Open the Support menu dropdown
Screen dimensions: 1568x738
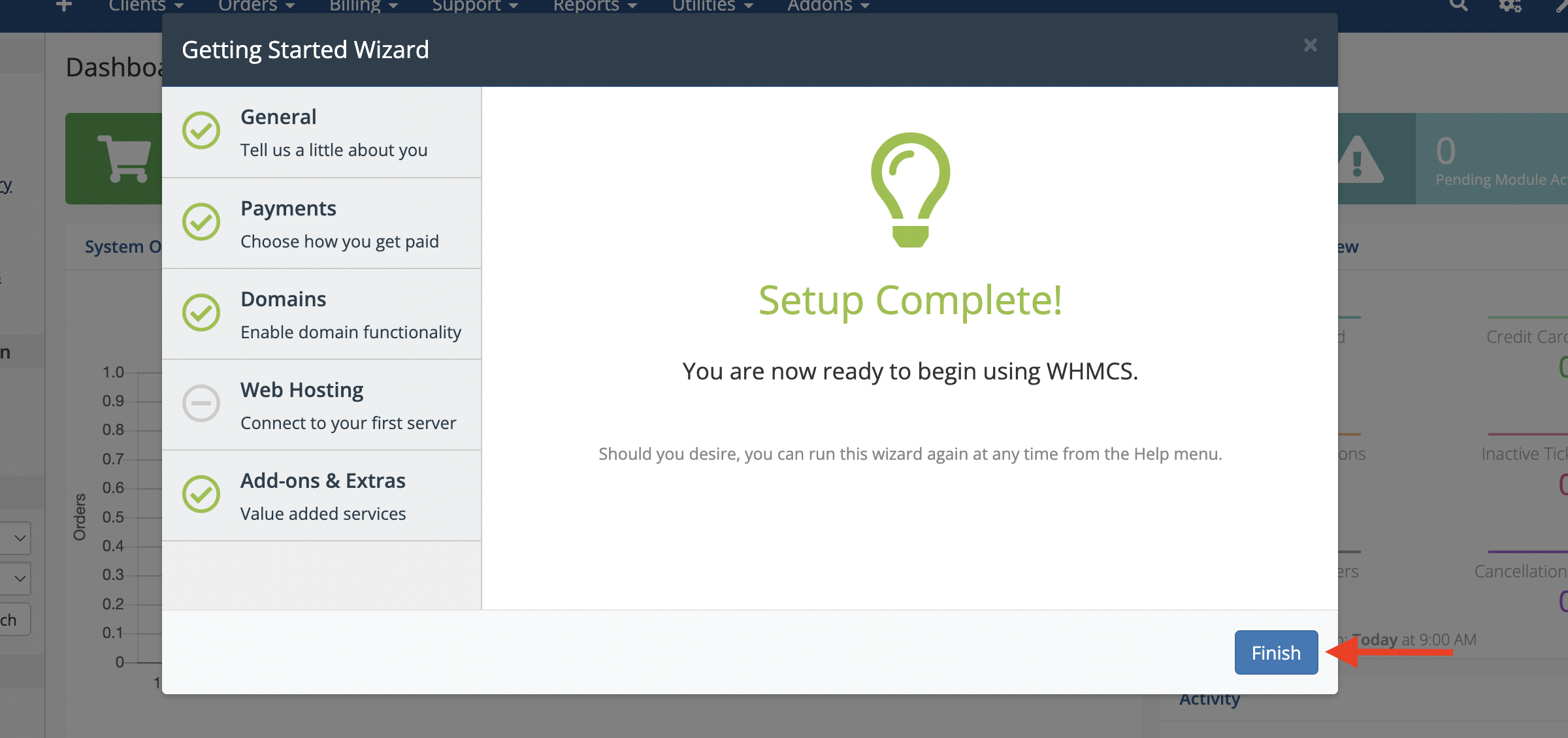coord(475,6)
